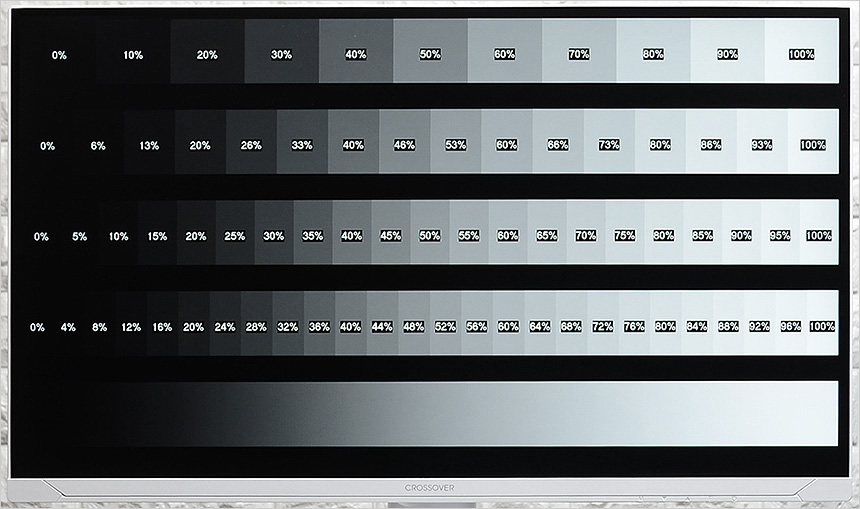Image resolution: width=860 pixels, height=509 pixels.
Task: Click the 68% grayscale patch
Action: pyautogui.click(x=571, y=327)
